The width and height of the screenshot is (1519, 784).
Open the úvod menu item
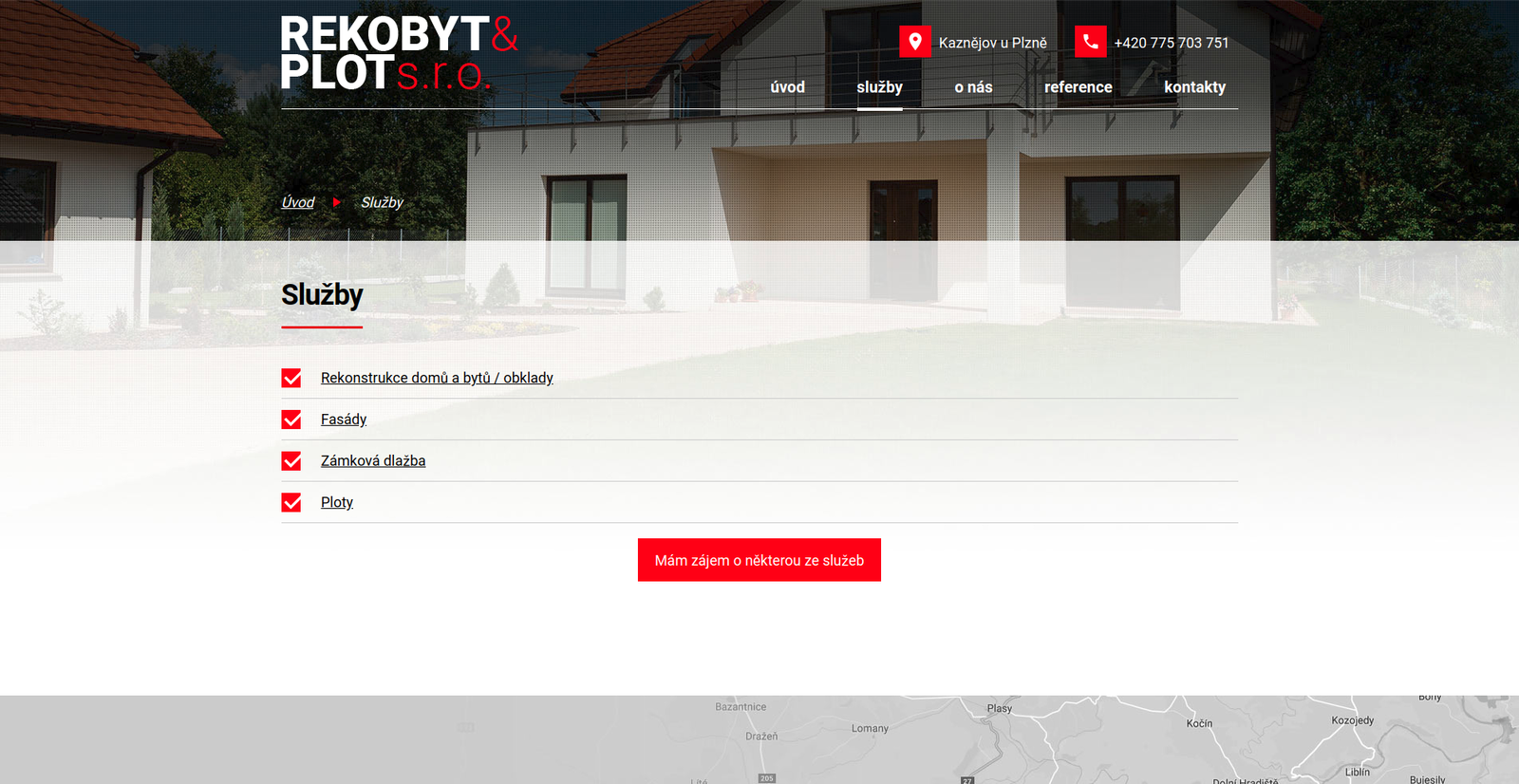coord(787,87)
